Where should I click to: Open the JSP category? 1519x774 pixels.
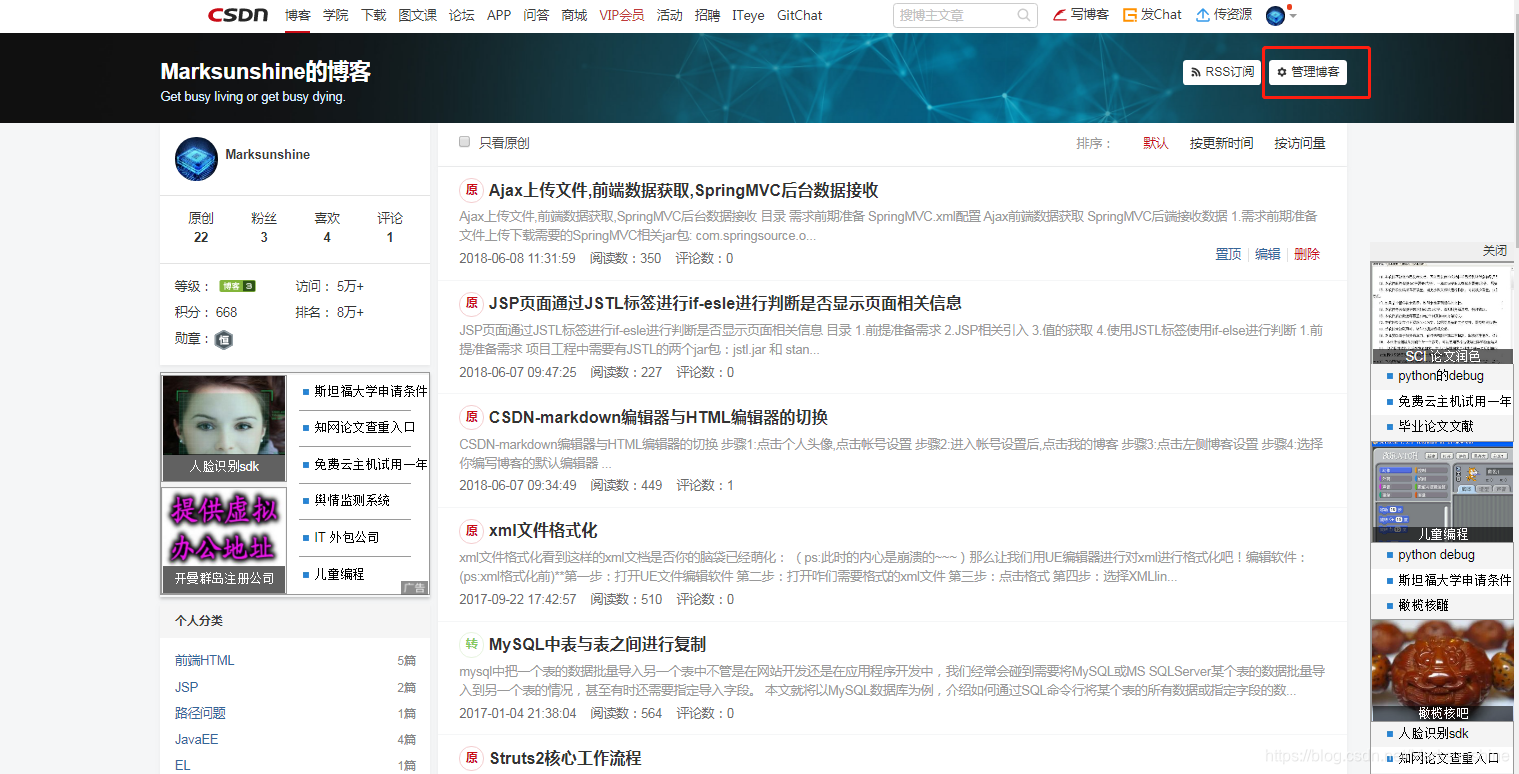coord(187,687)
